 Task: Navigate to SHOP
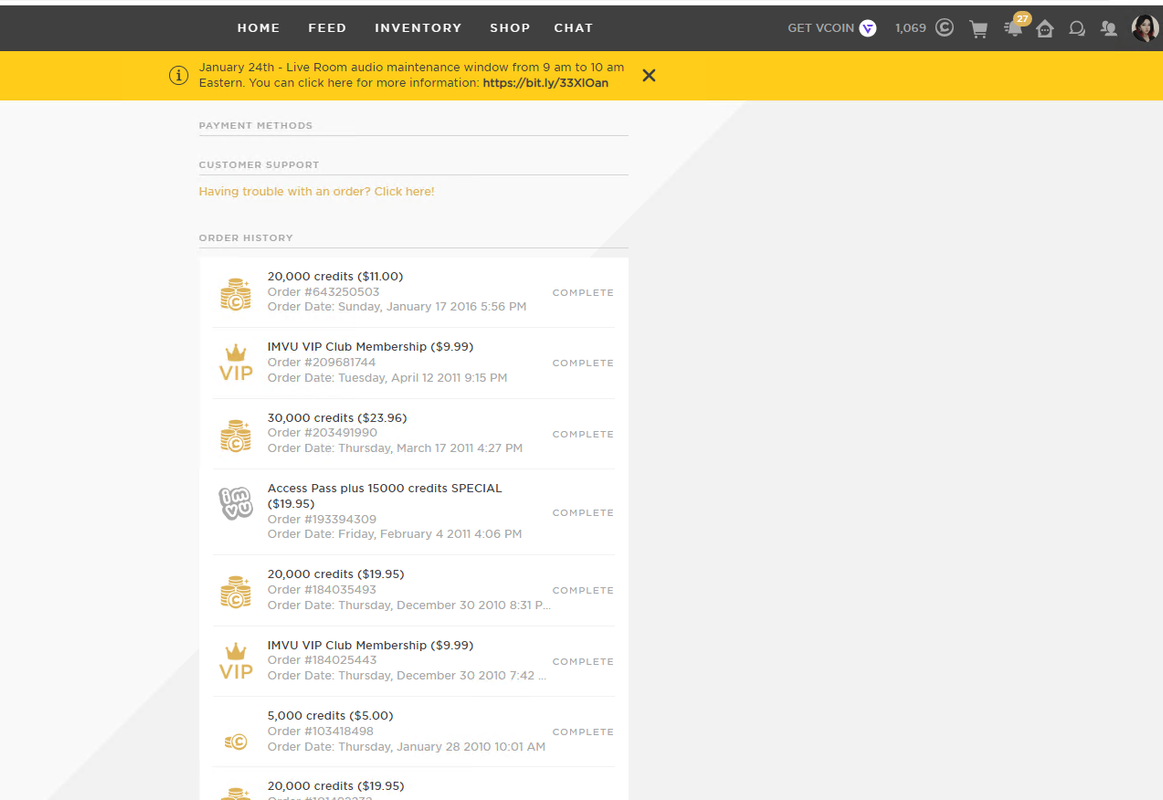point(510,28)
